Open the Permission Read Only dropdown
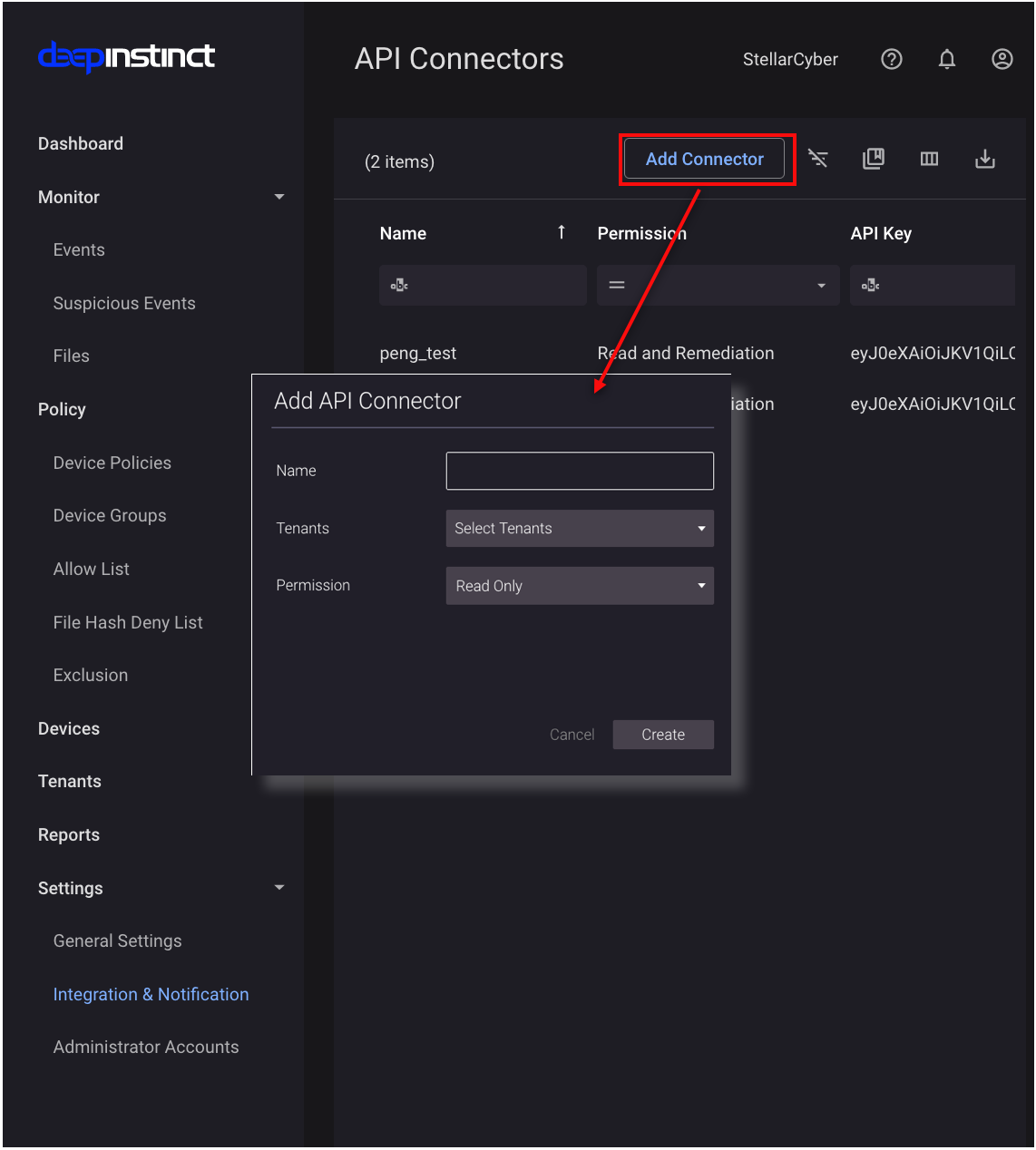The image size is (1036, 1150). pyautogui.click(x=580, y=586)
